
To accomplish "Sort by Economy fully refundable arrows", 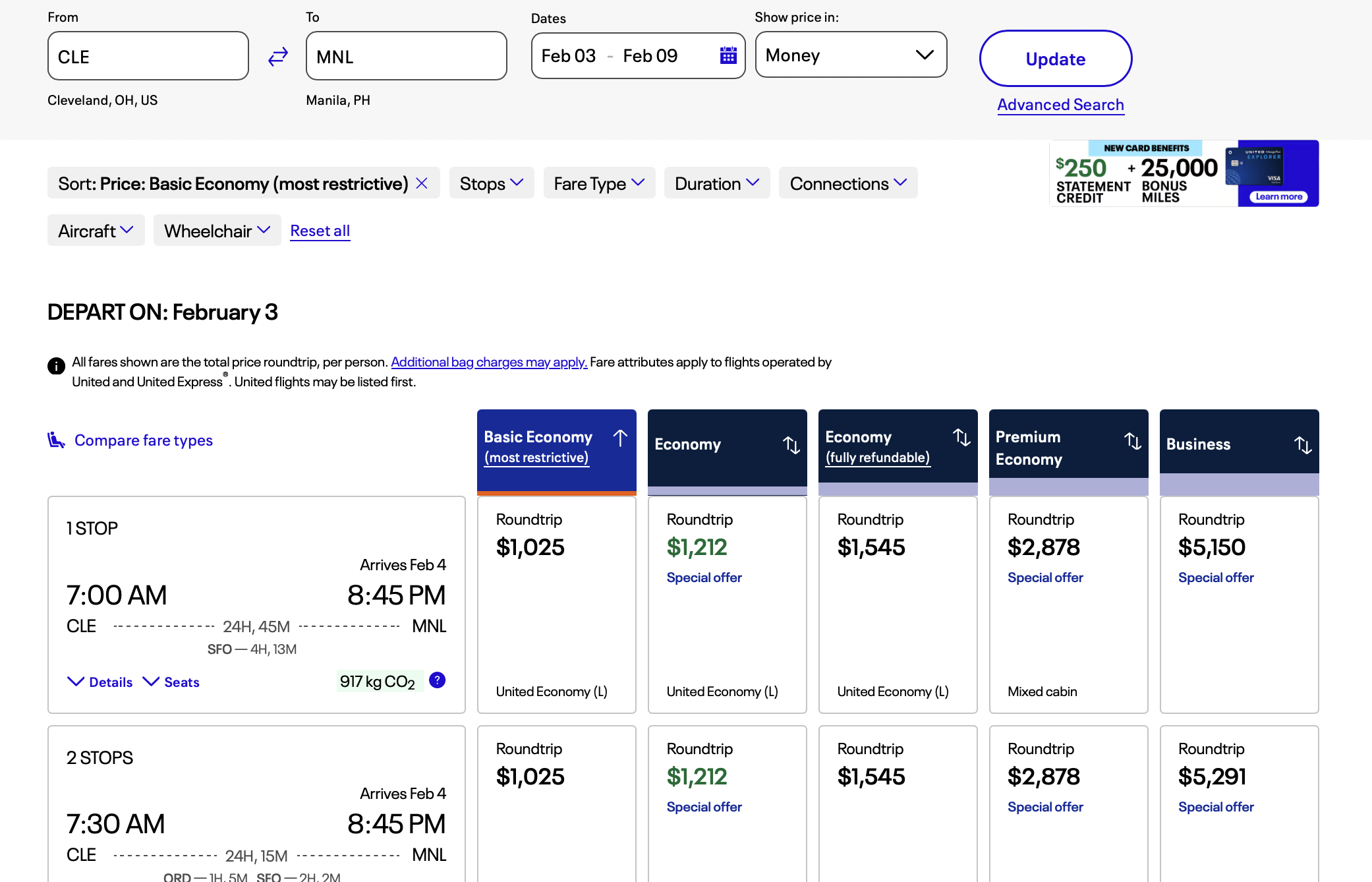I will tap(961, 437).
